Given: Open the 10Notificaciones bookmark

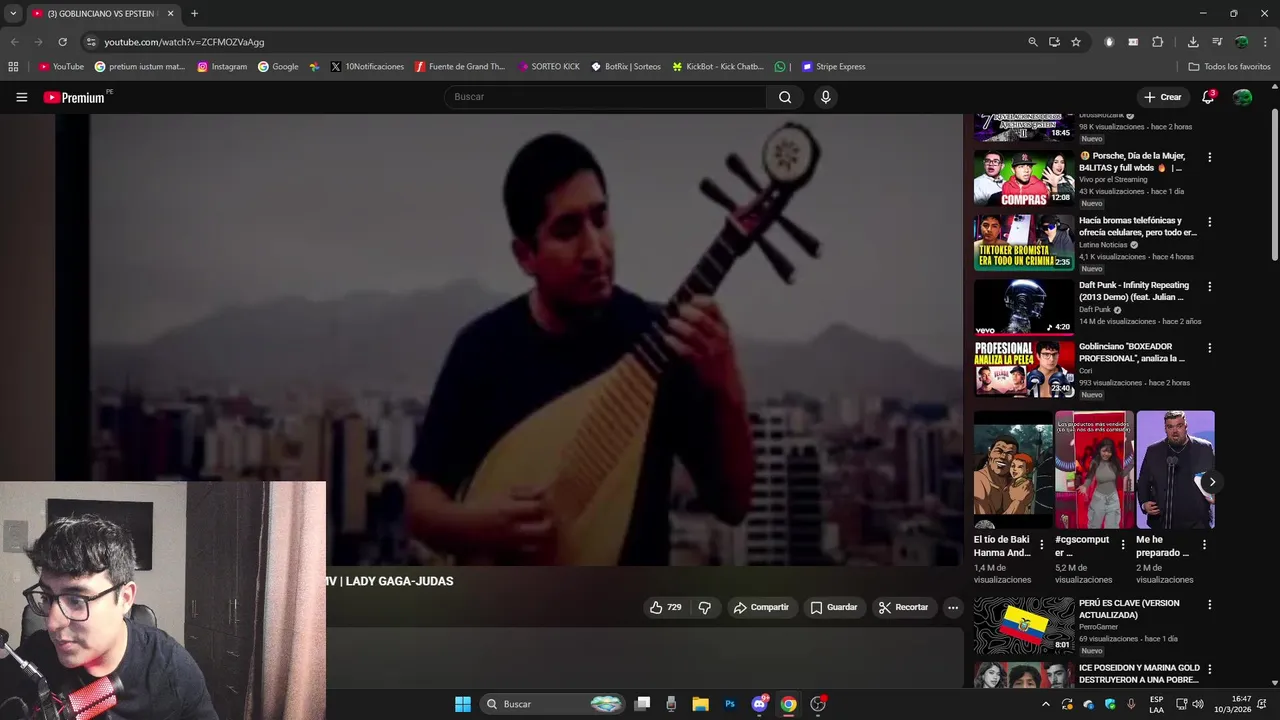Looking at the screenshot, I should point(367,67).
